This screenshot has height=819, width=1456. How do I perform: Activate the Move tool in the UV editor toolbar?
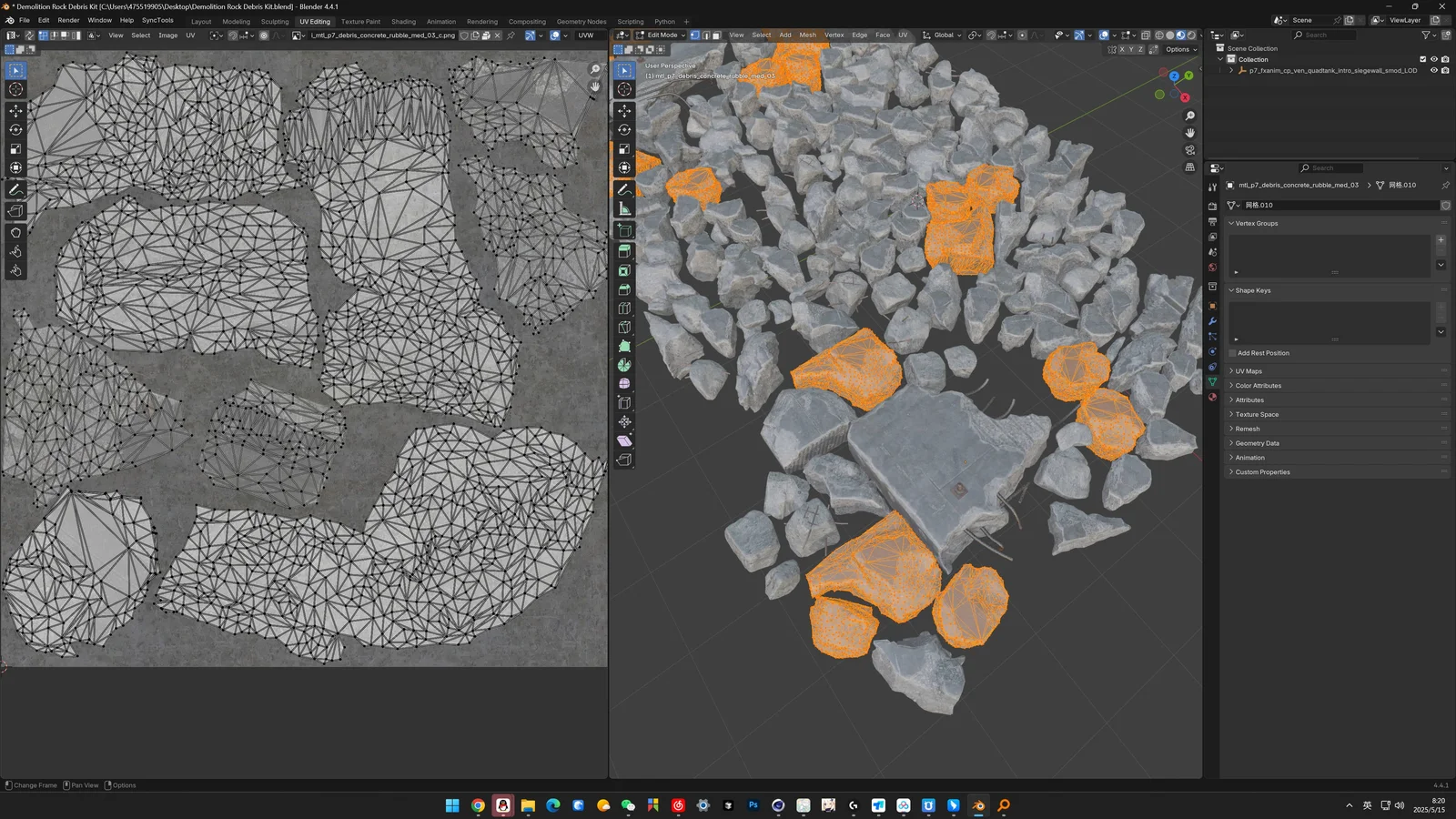(15, 110)
